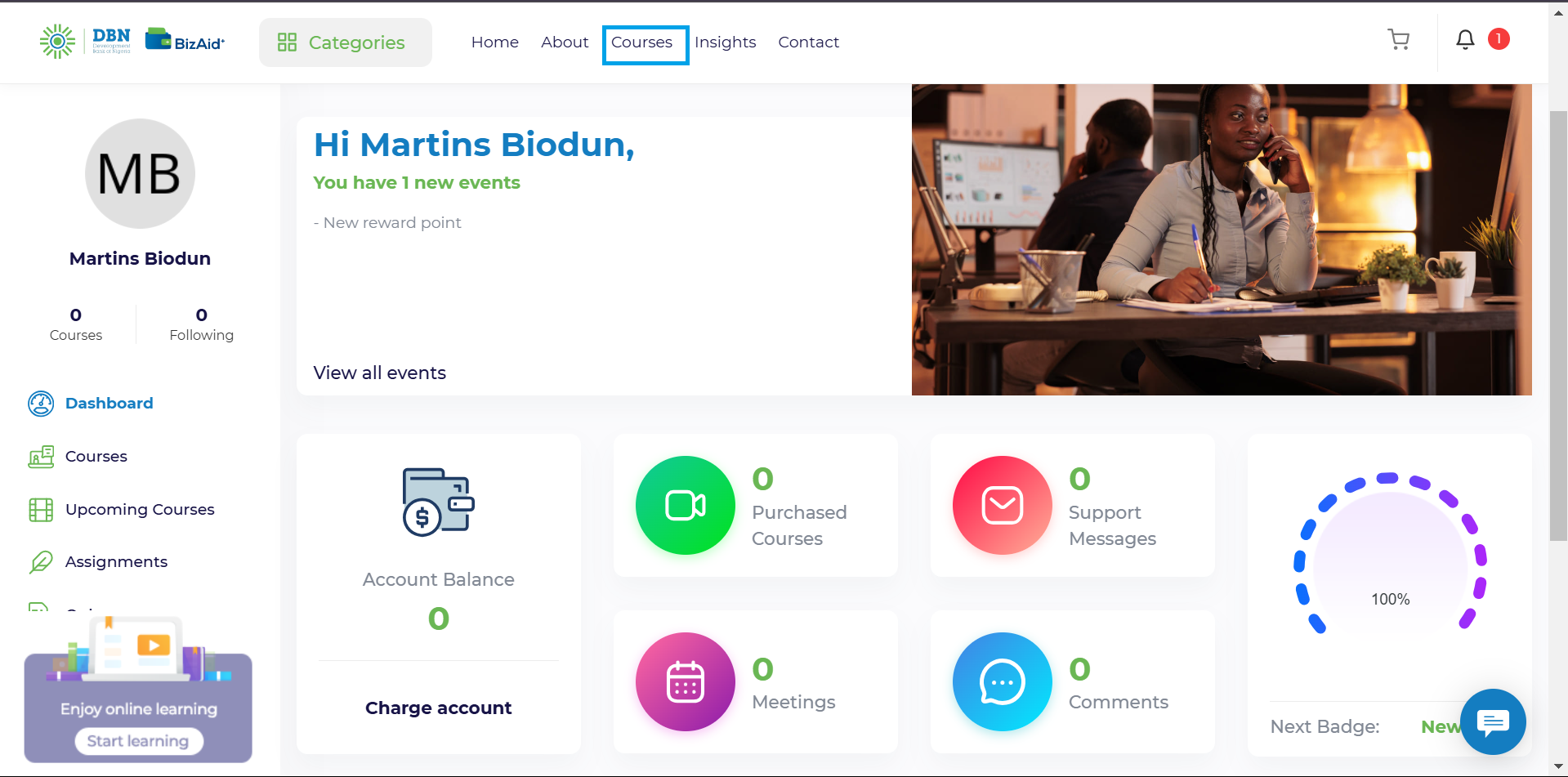Viewport: 1568px width, 777px height.
Task: Click the blue Comments chat bubble icon
Action: point(1003,681)
